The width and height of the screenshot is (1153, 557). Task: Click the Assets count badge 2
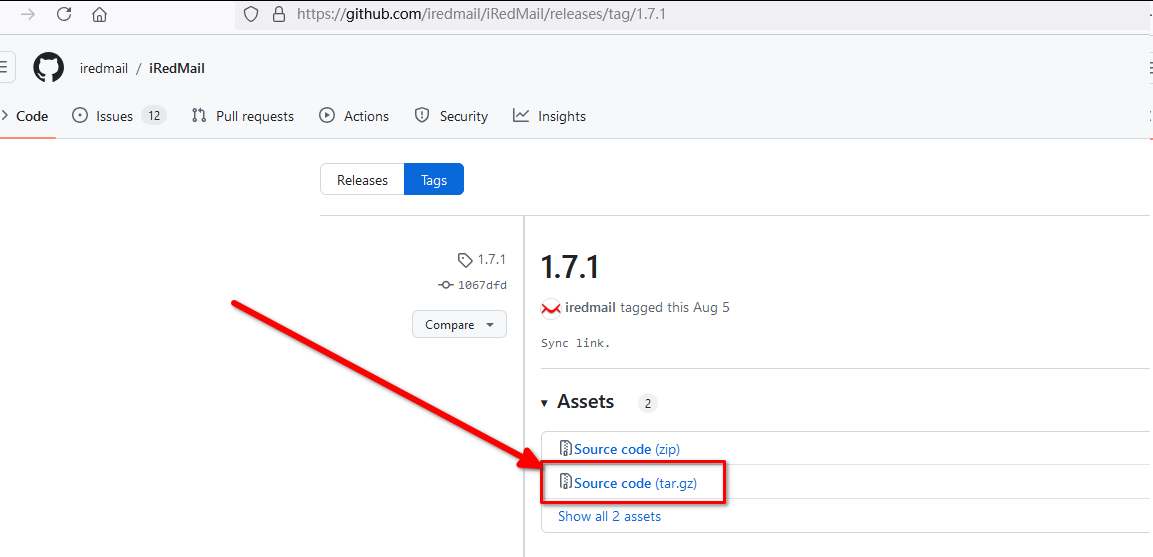648,403
